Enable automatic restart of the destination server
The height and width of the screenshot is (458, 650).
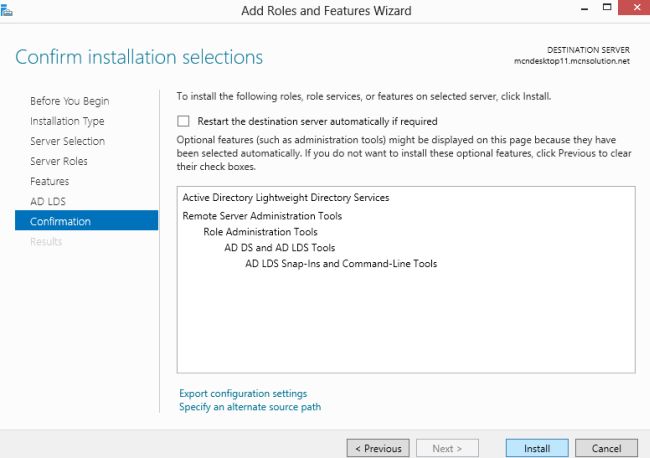tap(183, 121)
